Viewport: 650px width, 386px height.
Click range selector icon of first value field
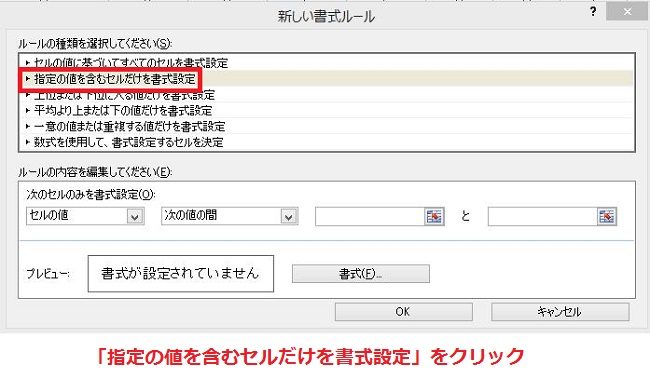click(x=434, y=216)
